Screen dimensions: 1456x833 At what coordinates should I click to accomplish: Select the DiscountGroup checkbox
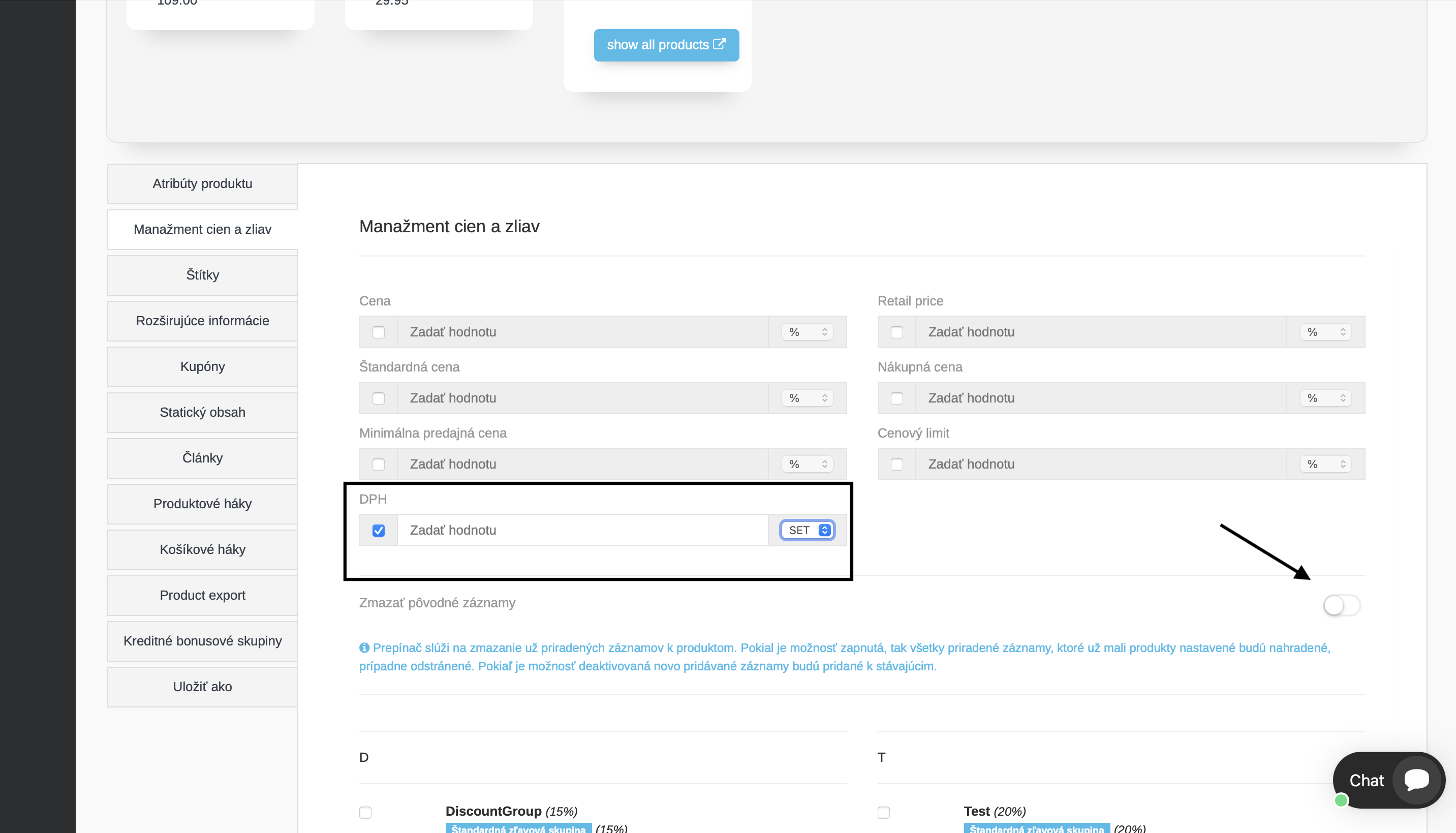tap(365, 812)
